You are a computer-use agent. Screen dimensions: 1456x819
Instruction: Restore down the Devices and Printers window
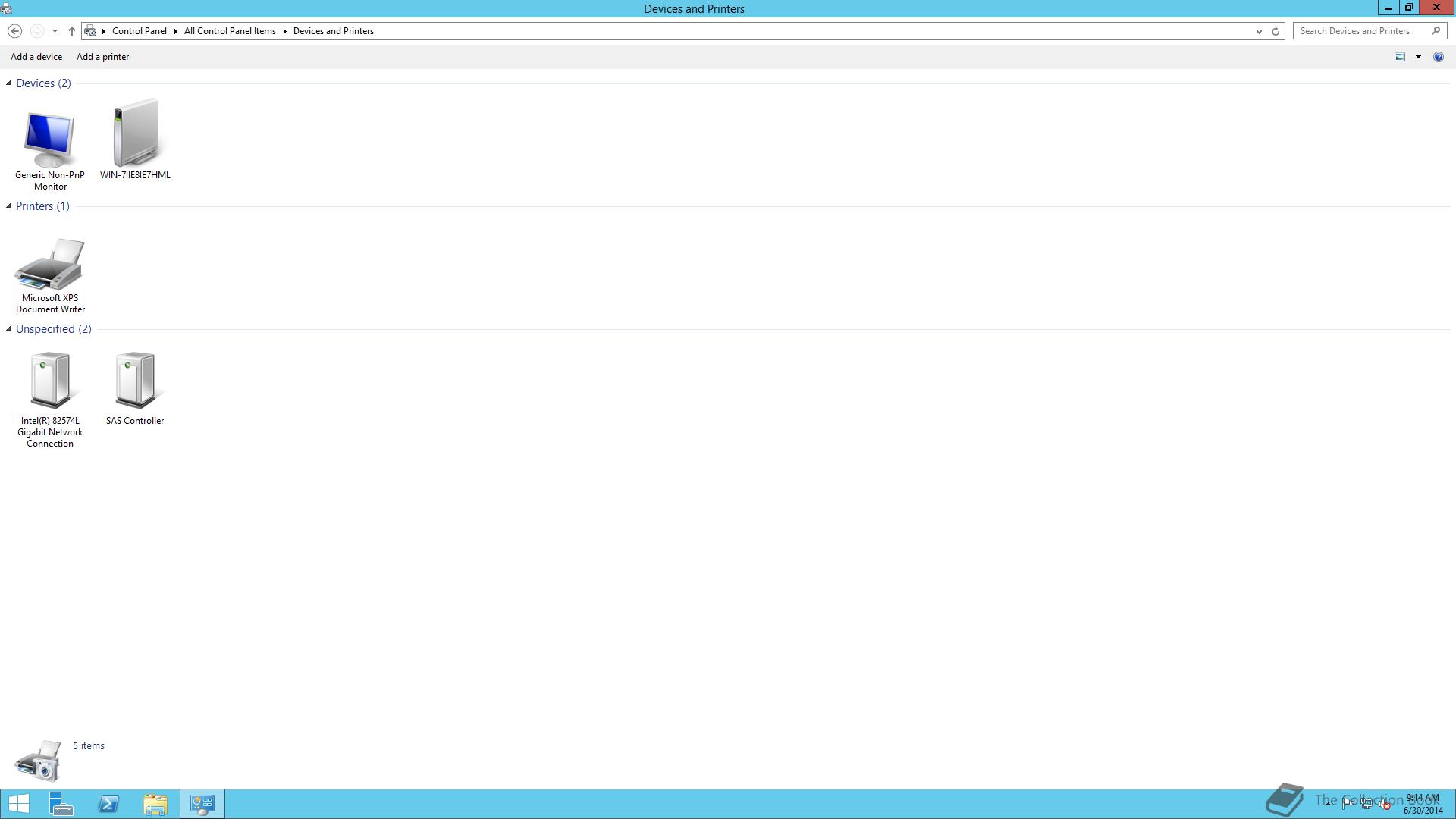coord(1408,8)
